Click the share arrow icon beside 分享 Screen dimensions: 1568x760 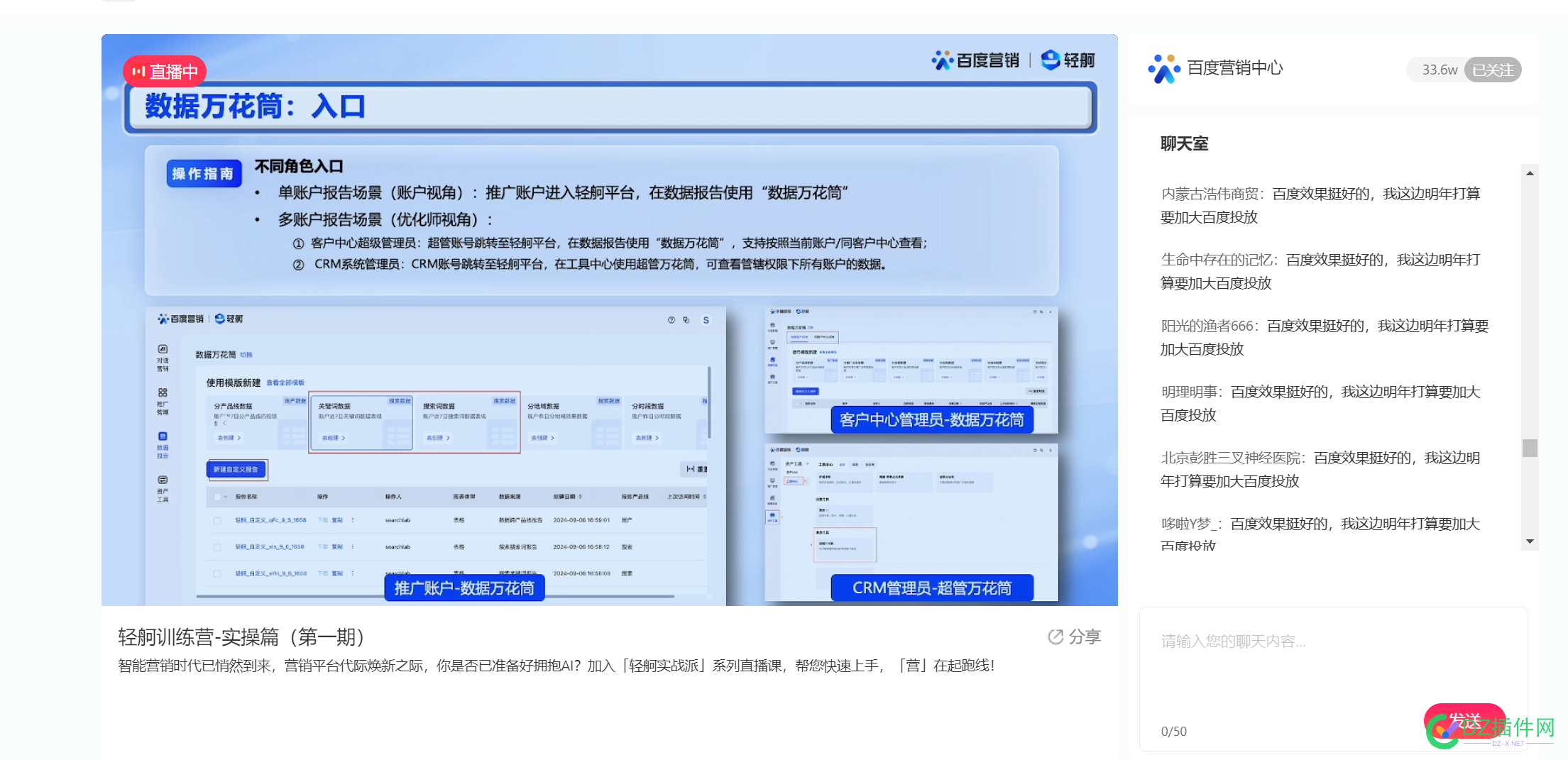pos(1056,637)
